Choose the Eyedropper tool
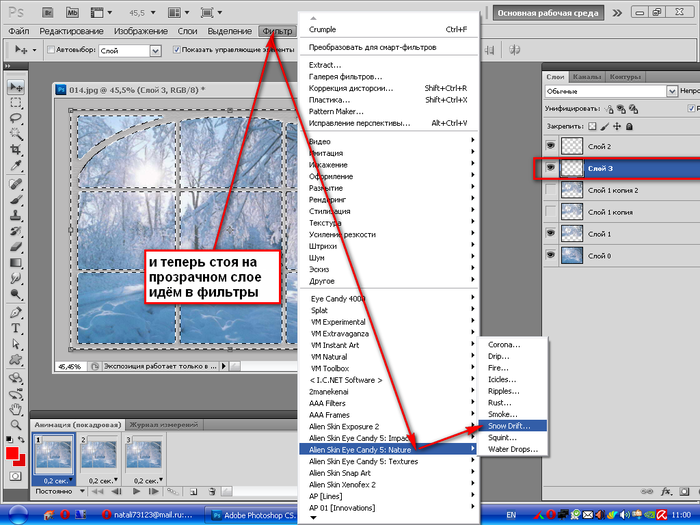This screenshot has width=700, height=525. [16, 167]
